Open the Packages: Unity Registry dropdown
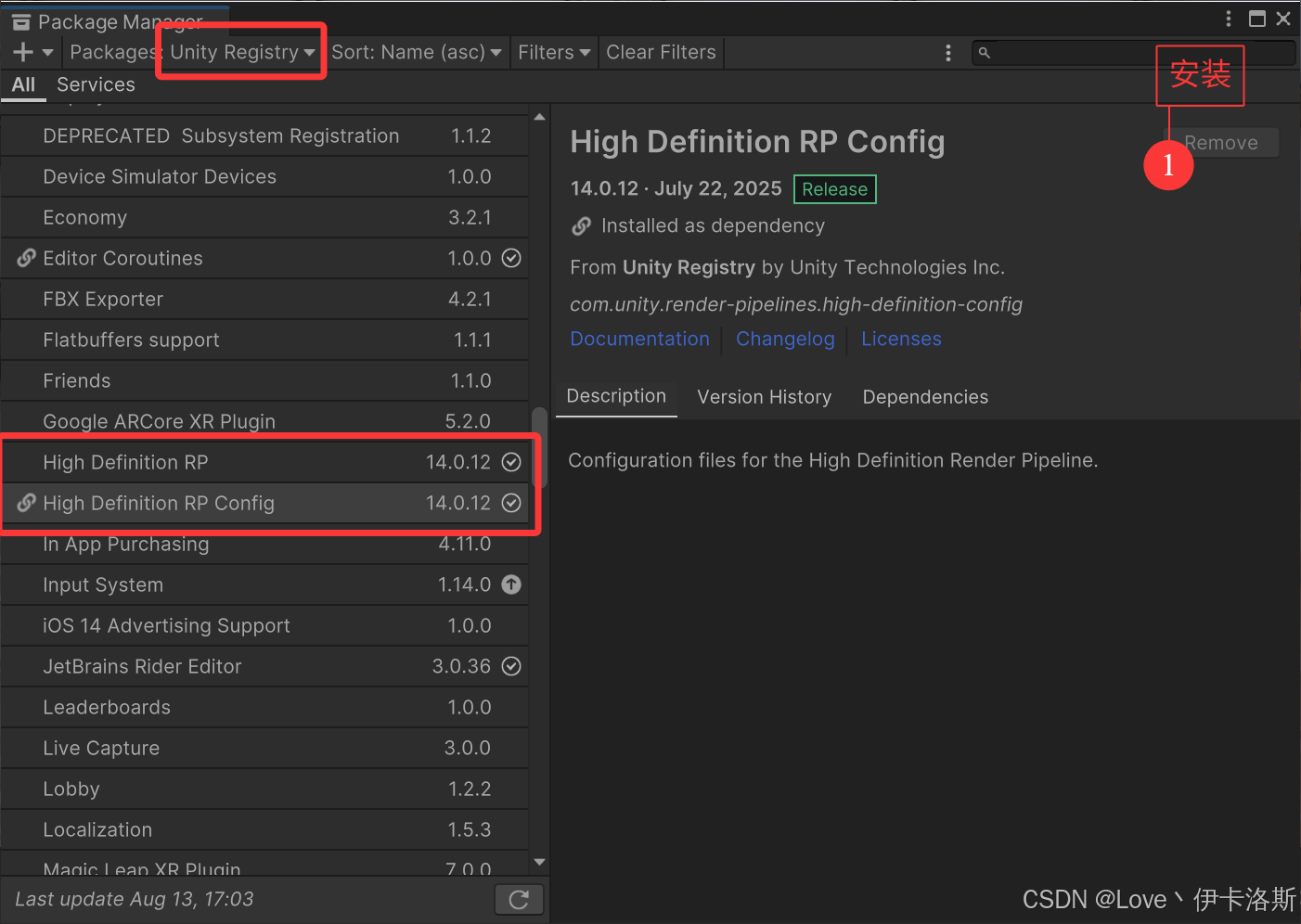Image resolution: width=1301 pixels, height=924 pixels. pos(193,53)
